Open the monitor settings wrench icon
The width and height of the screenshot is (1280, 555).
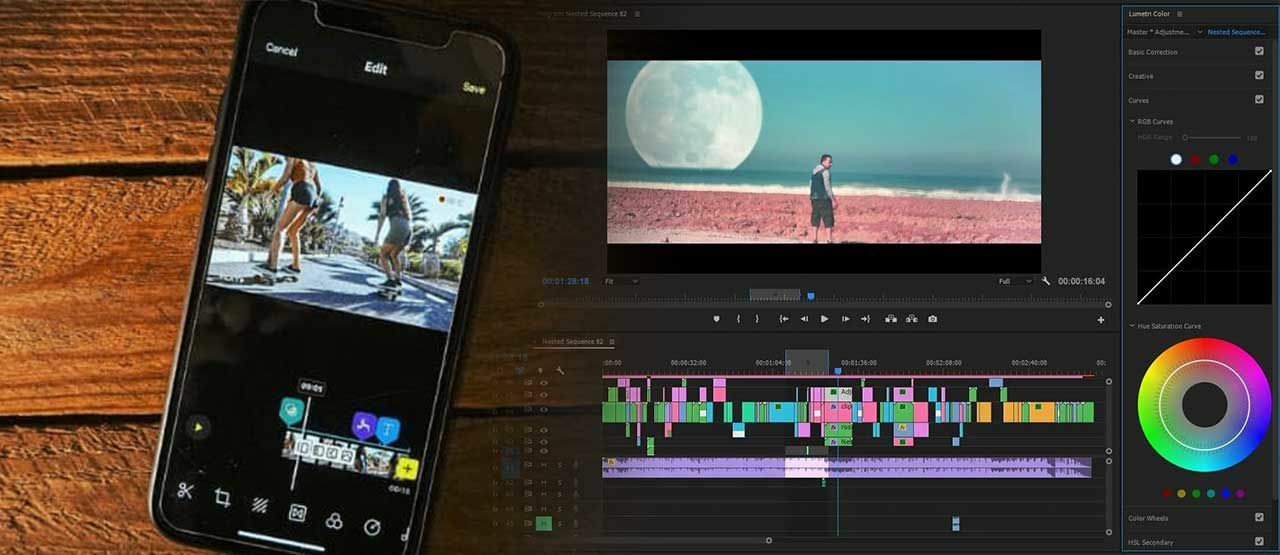tap(1046, 281)
